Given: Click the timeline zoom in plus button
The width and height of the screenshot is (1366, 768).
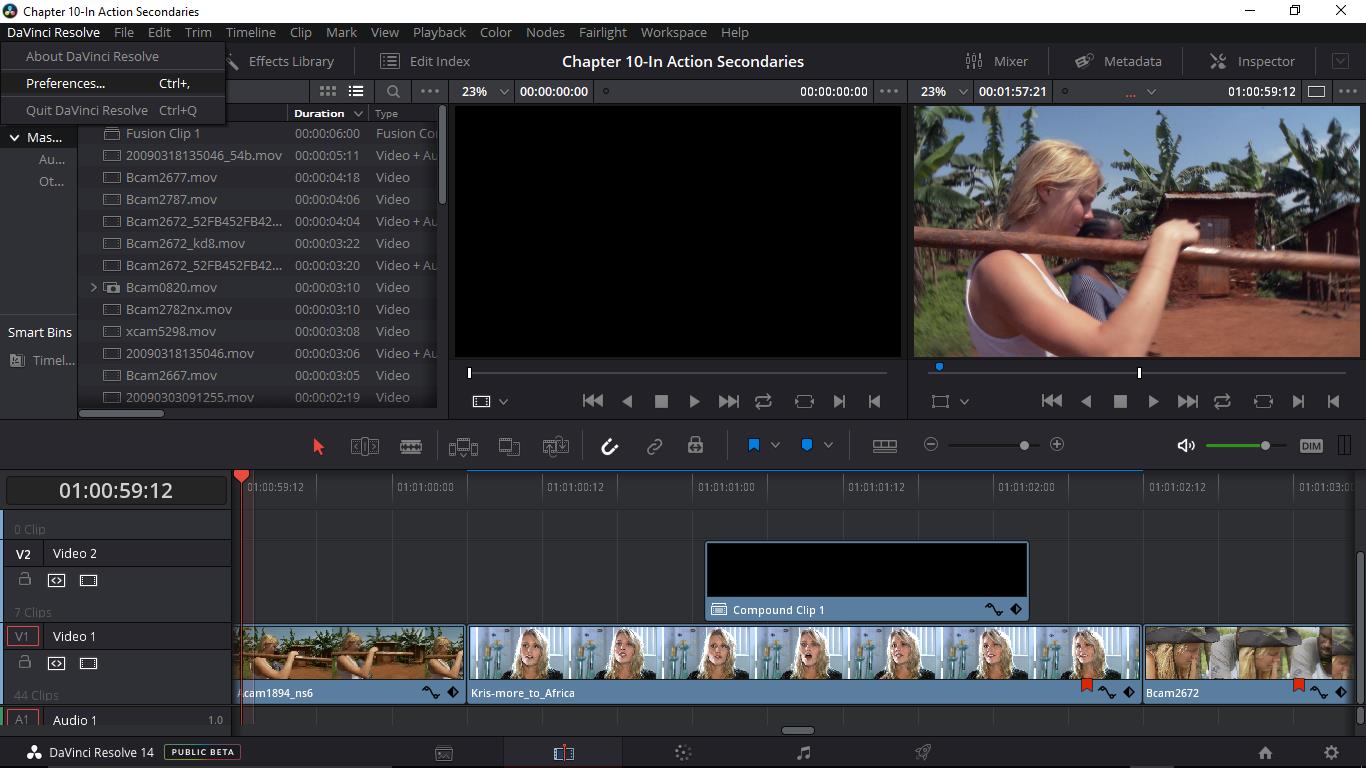Looking at the screenshot, I should pos(1057,444).
